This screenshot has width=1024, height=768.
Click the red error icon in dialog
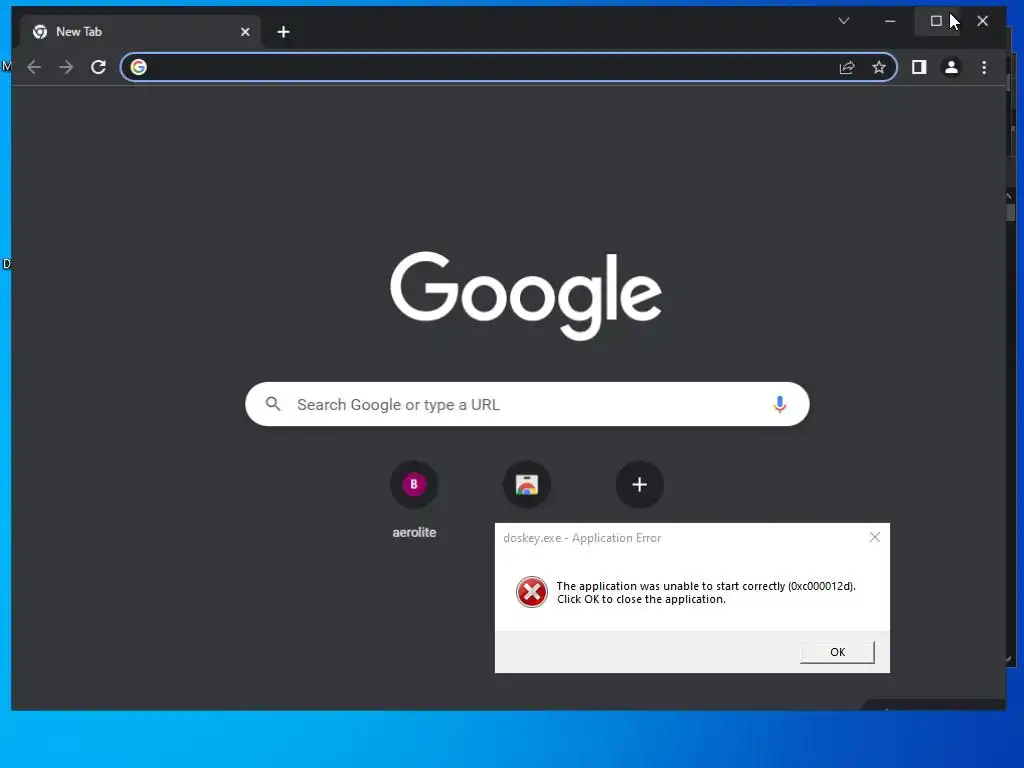pos(532,592)
